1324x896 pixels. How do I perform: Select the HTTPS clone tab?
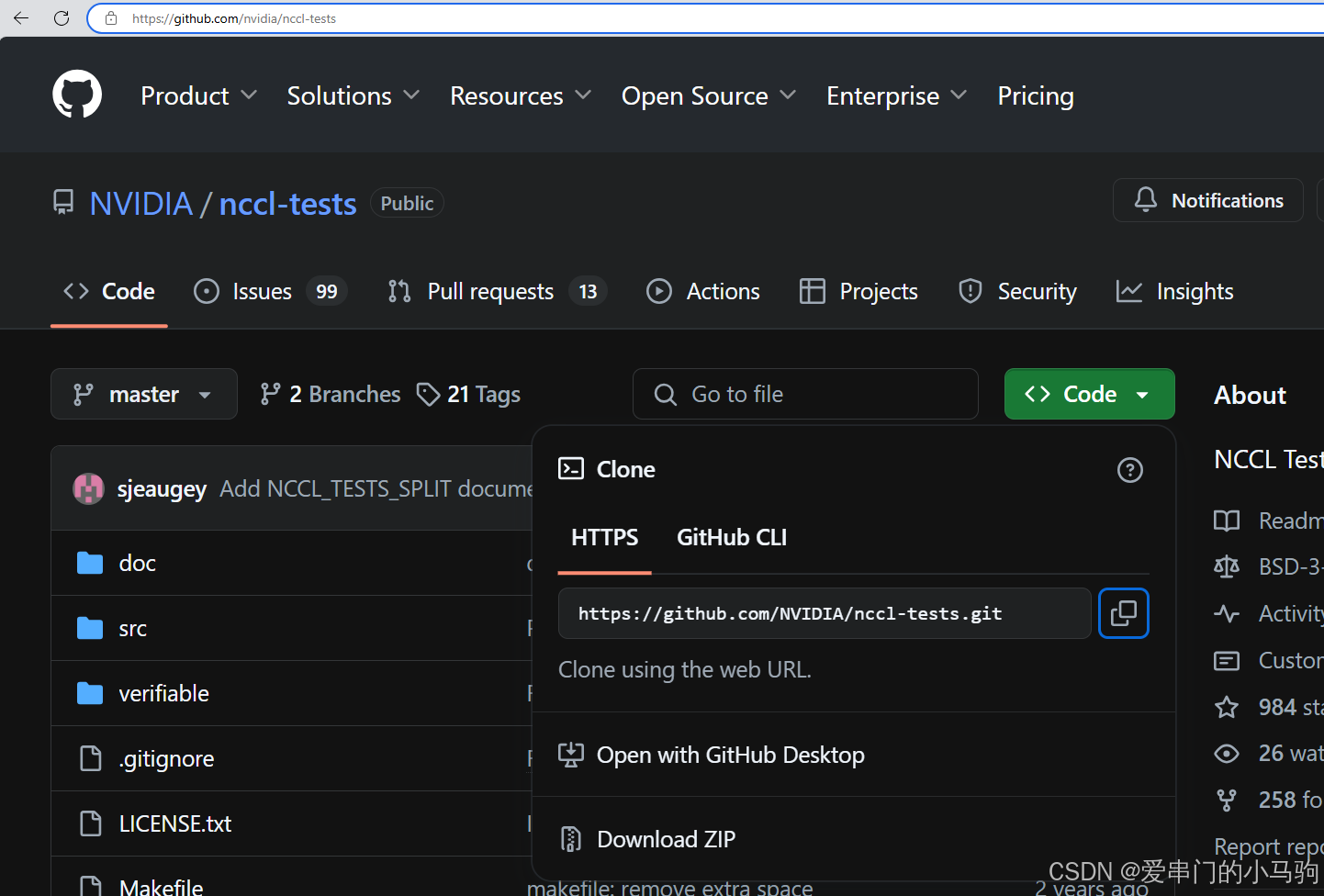[604, 537]
